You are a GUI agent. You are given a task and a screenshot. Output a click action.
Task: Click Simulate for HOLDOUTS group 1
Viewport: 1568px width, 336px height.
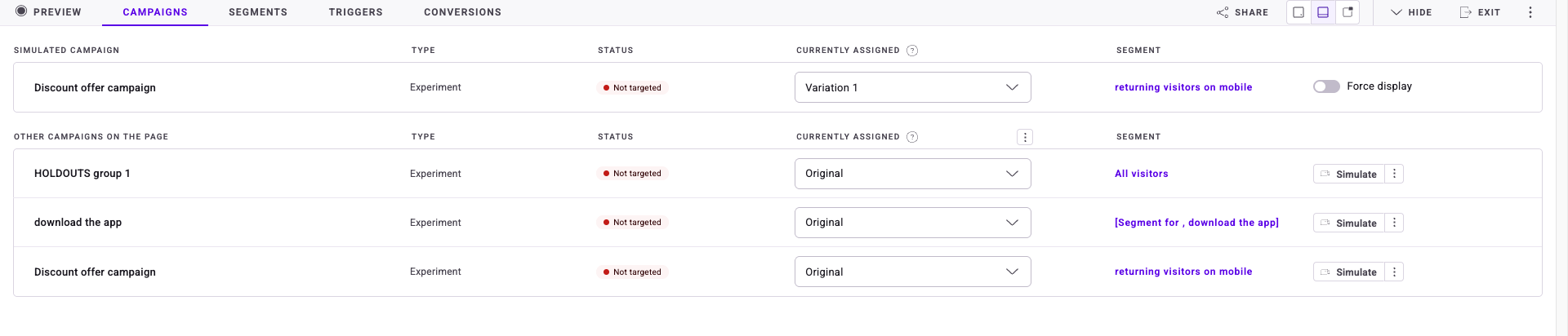1349,174
